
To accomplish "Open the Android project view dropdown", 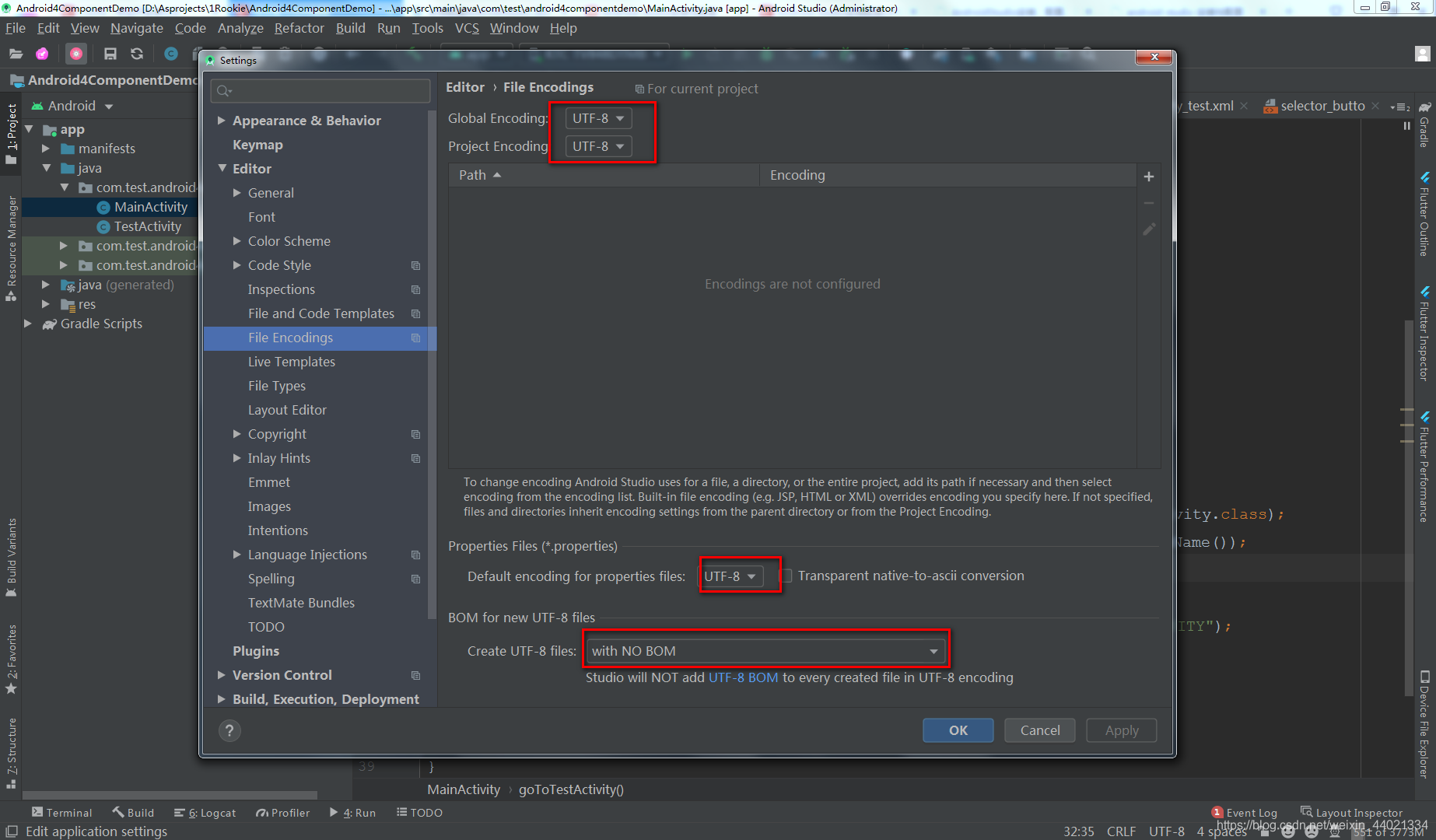I will click(x=72, y=106).
